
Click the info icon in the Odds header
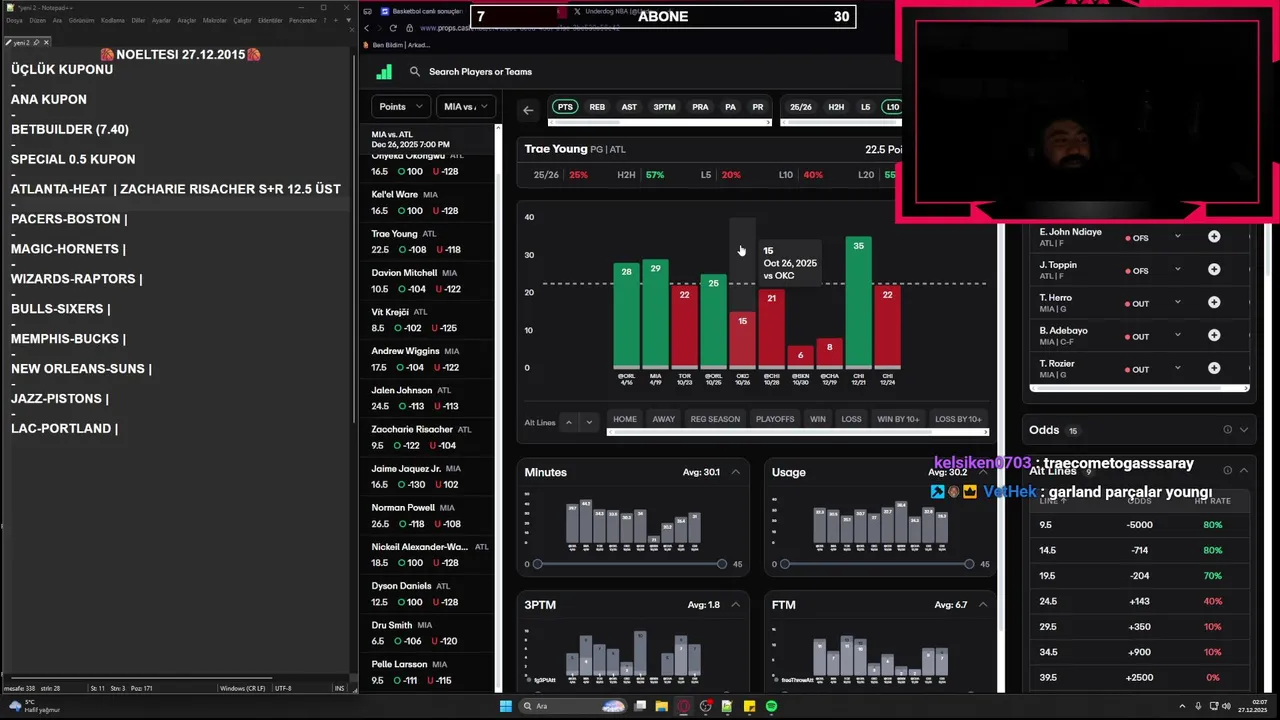(1227, 430)
